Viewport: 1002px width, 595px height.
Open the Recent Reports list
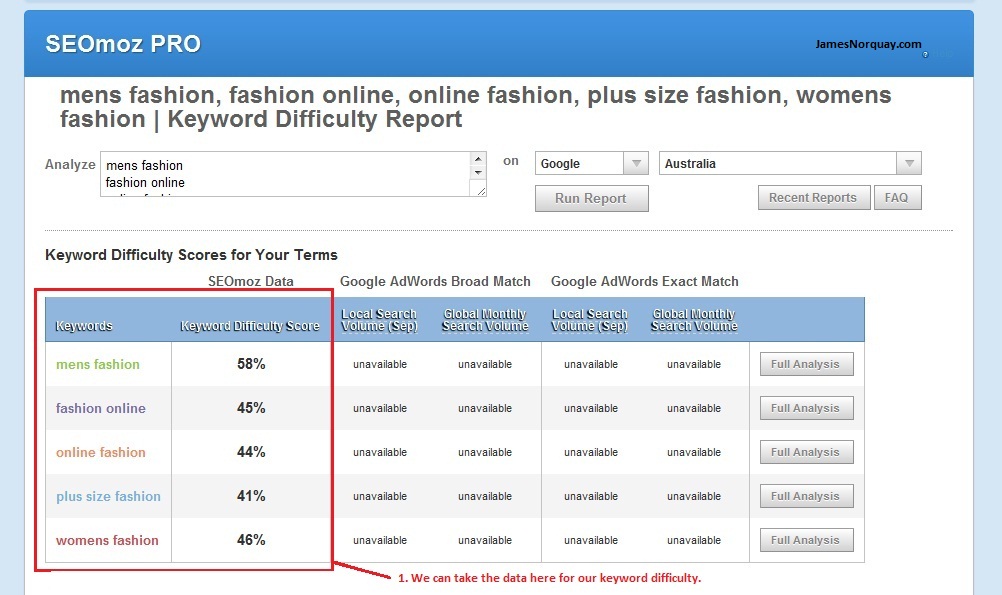(812, 198)
